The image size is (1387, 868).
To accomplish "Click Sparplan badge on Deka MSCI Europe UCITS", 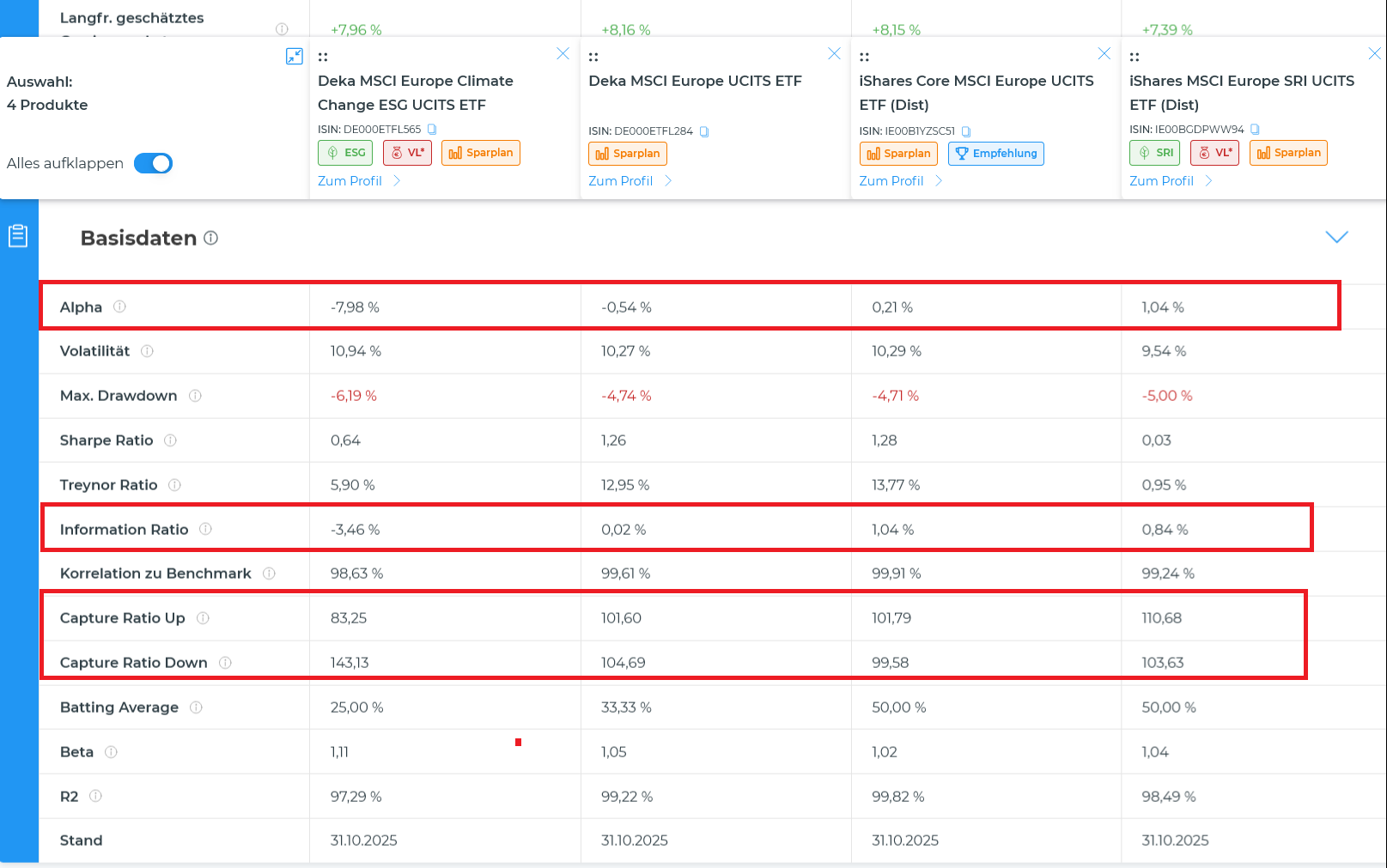I will pos(627,154).
